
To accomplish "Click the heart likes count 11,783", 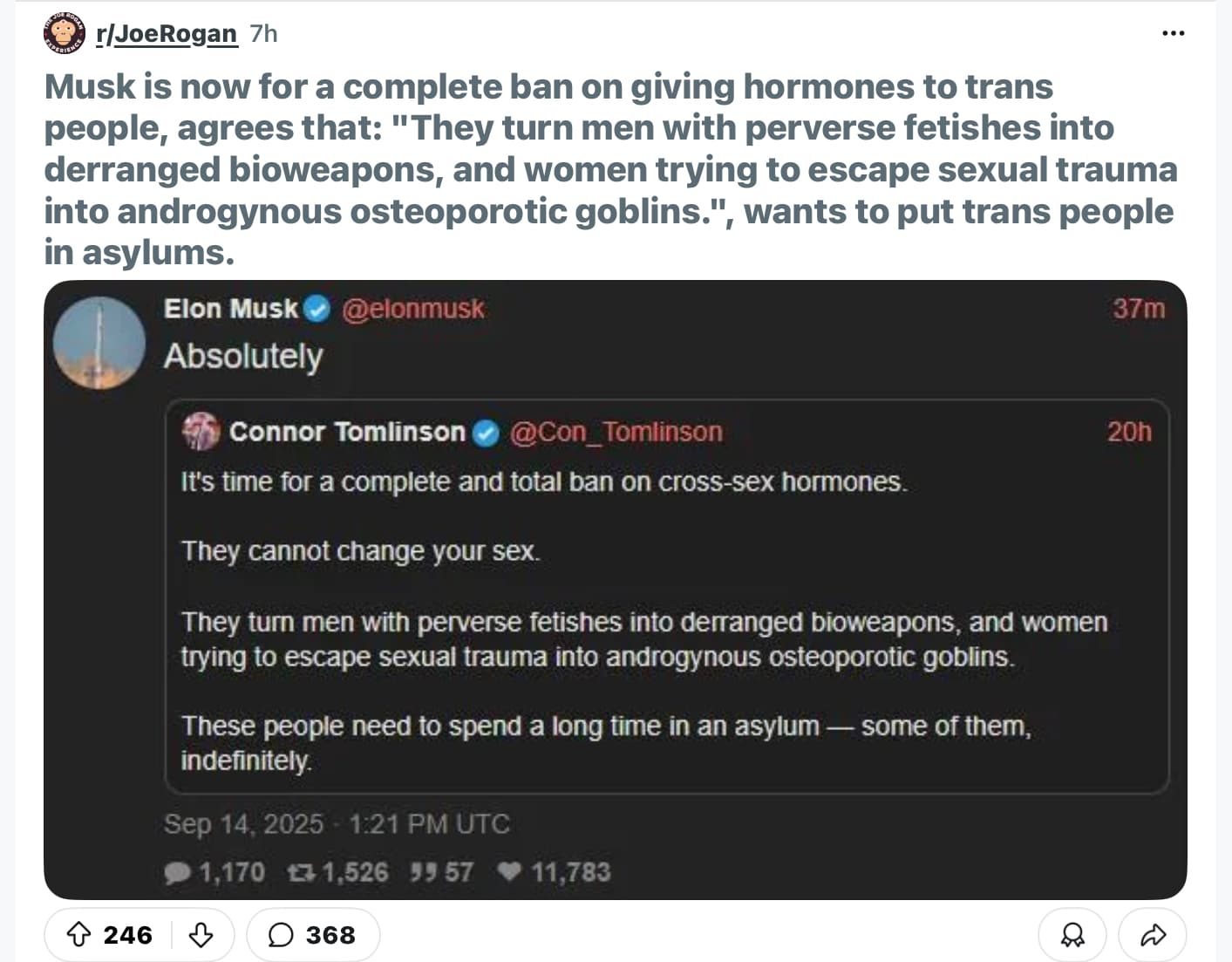I will point(555,872).
